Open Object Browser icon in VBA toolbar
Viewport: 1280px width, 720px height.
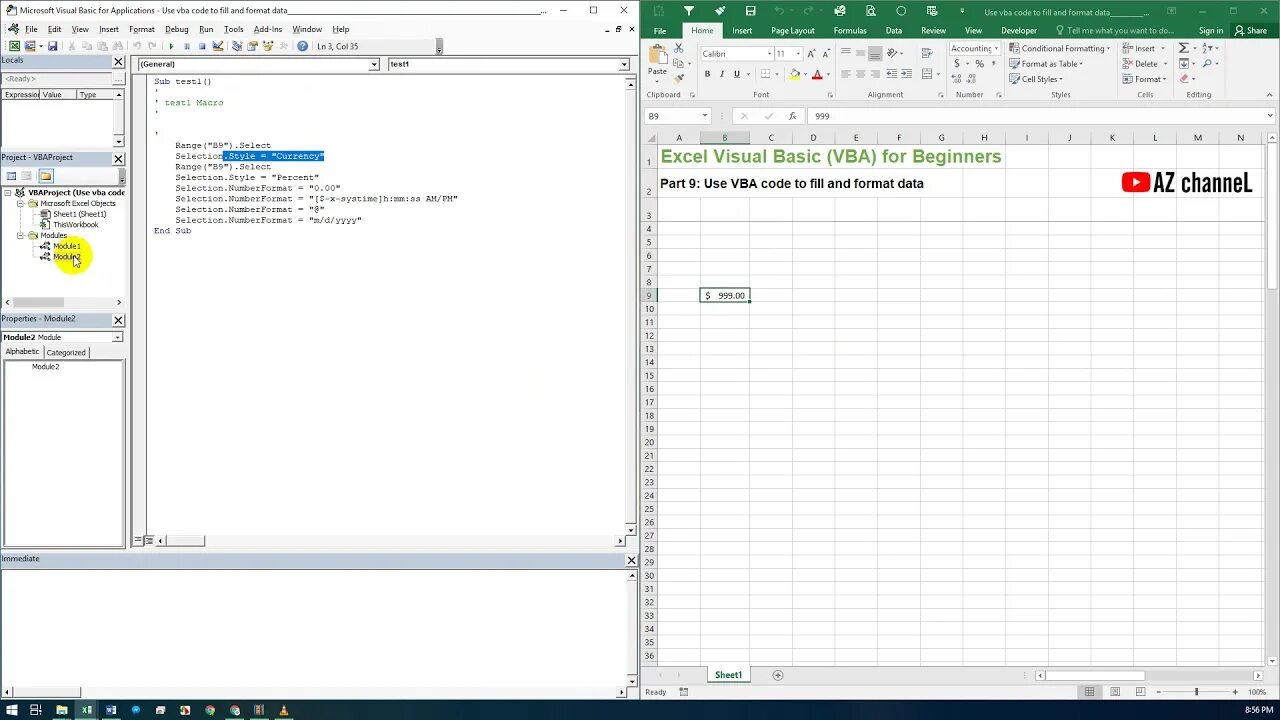268,46
